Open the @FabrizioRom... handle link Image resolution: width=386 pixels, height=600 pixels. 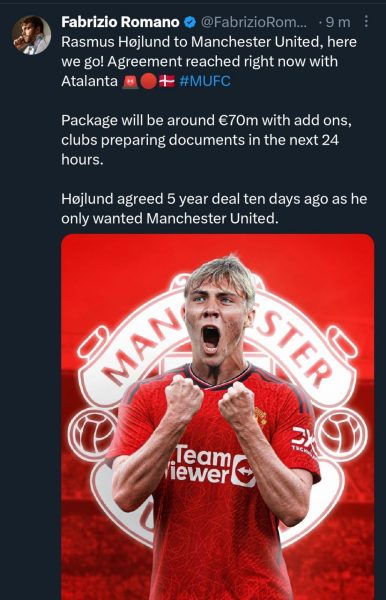254,23
